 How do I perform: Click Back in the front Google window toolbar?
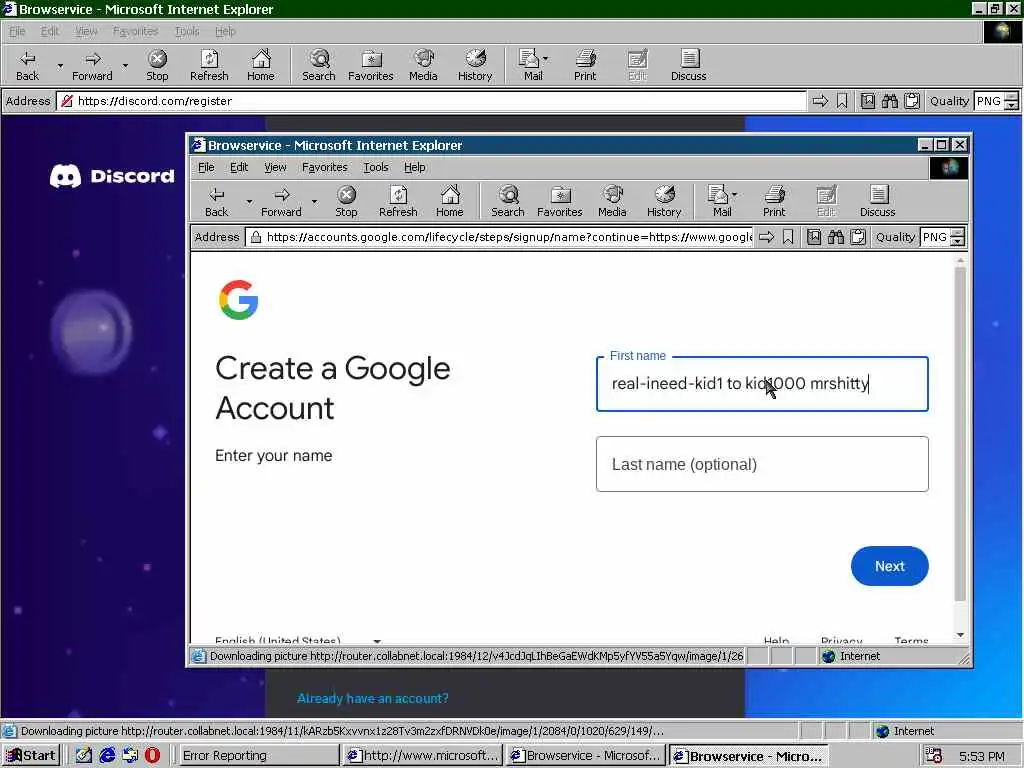point(217,201)
